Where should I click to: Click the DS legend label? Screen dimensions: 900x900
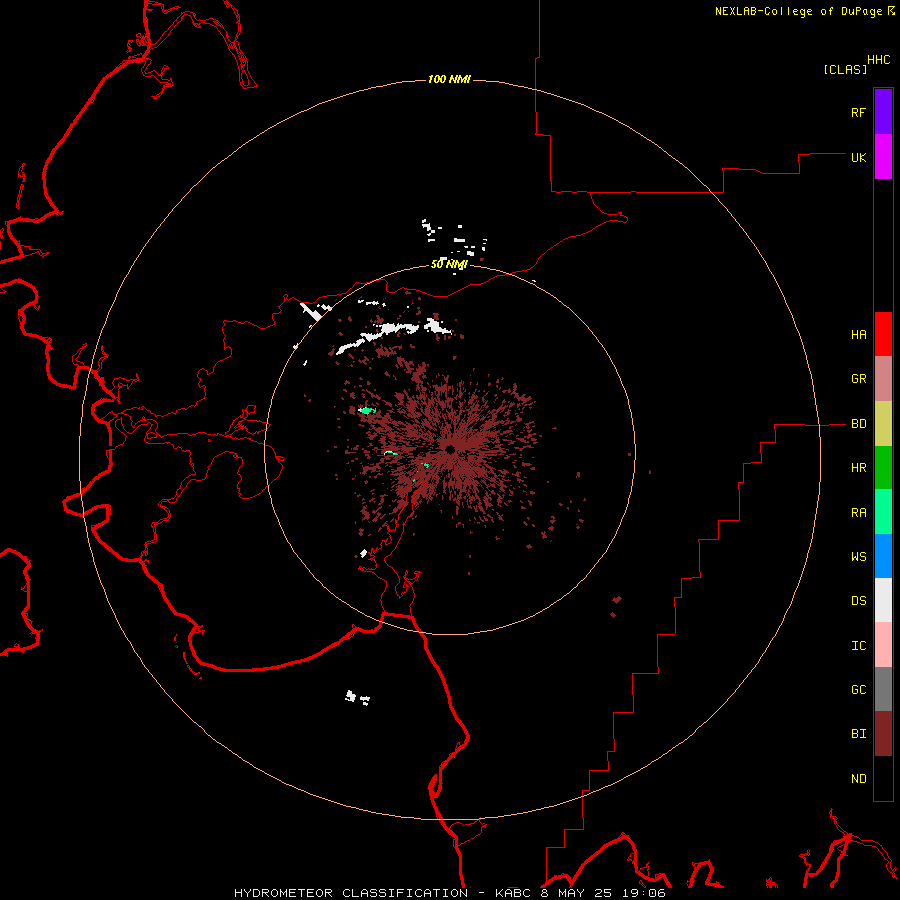pos(858,601)
